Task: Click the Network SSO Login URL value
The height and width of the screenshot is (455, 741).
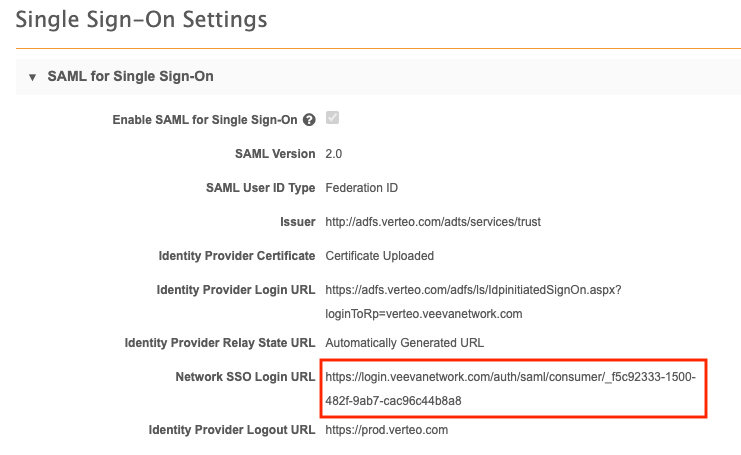Action: tap(510, 389)
